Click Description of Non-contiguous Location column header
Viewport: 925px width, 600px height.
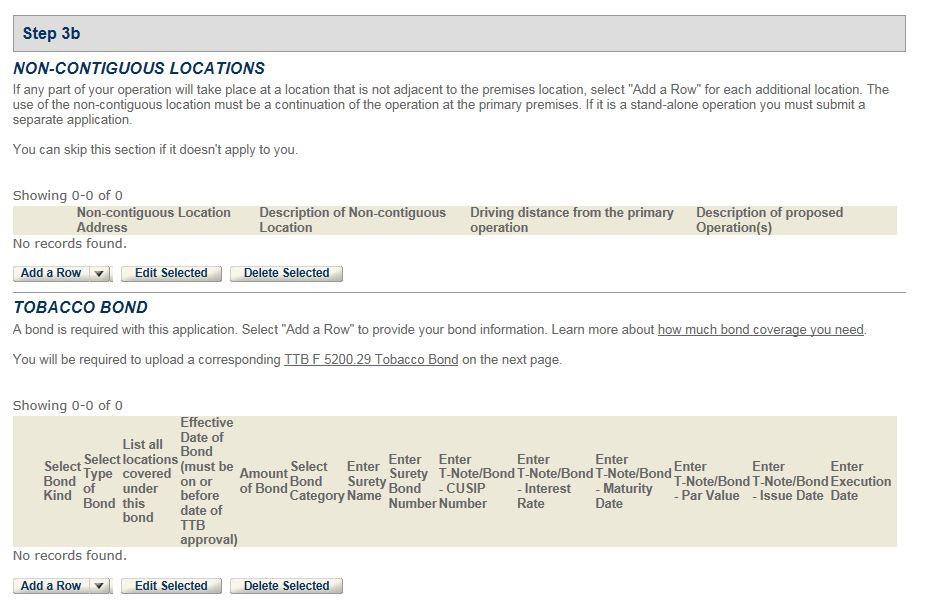pos(352,220)
